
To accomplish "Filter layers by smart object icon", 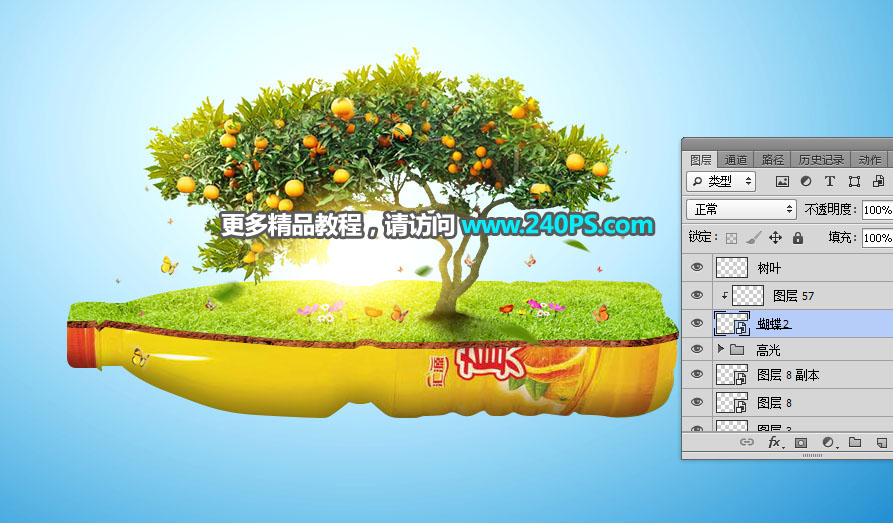I will pos(878,181).
